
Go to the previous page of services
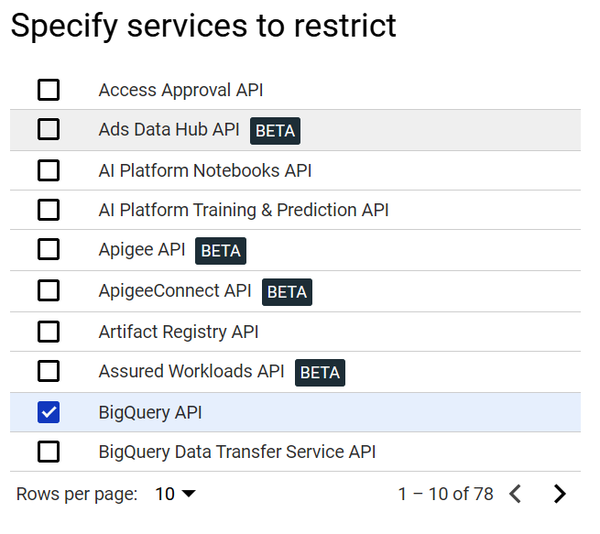tap(515, 494)
